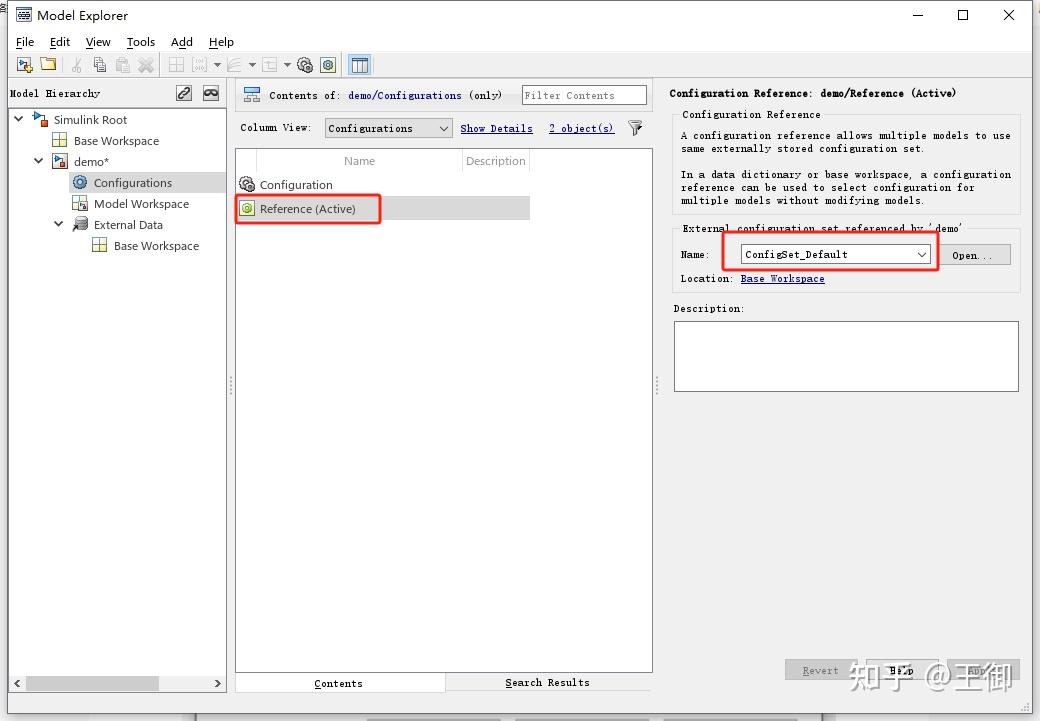Toggle the link icon in Model Hierarchy header

point(184,92)
